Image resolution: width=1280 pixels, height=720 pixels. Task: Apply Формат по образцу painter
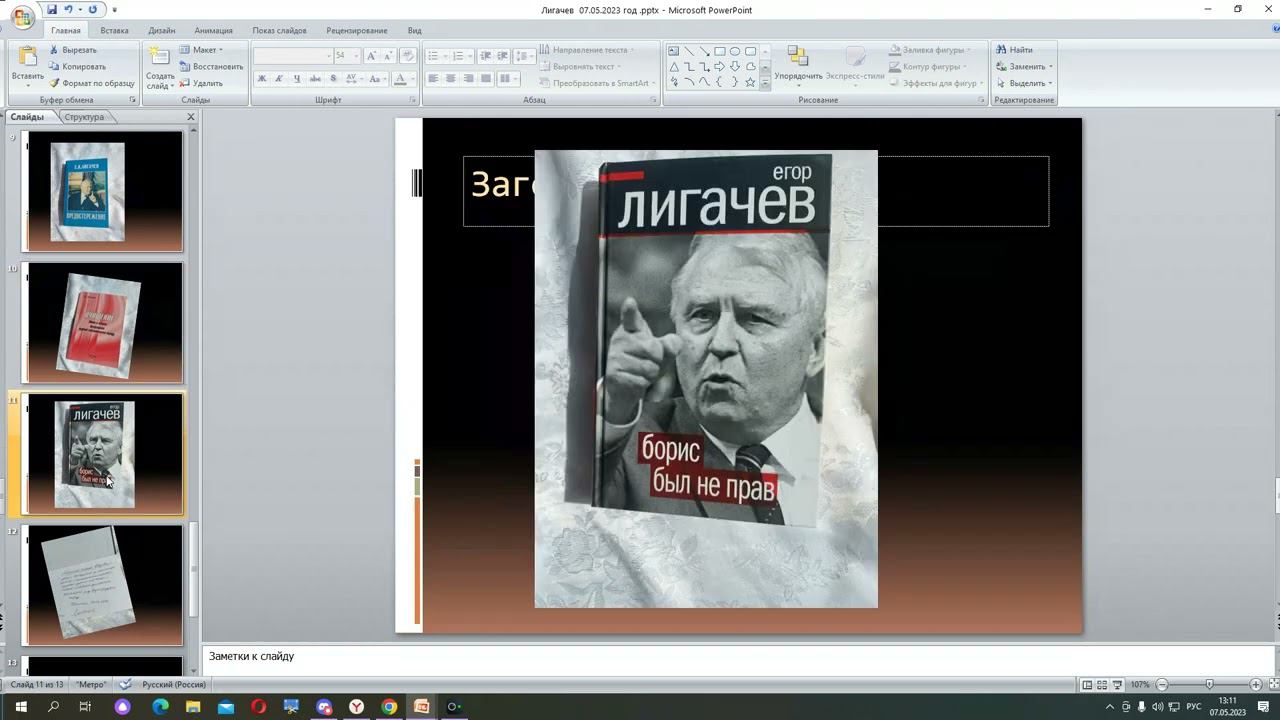point(91,83)
